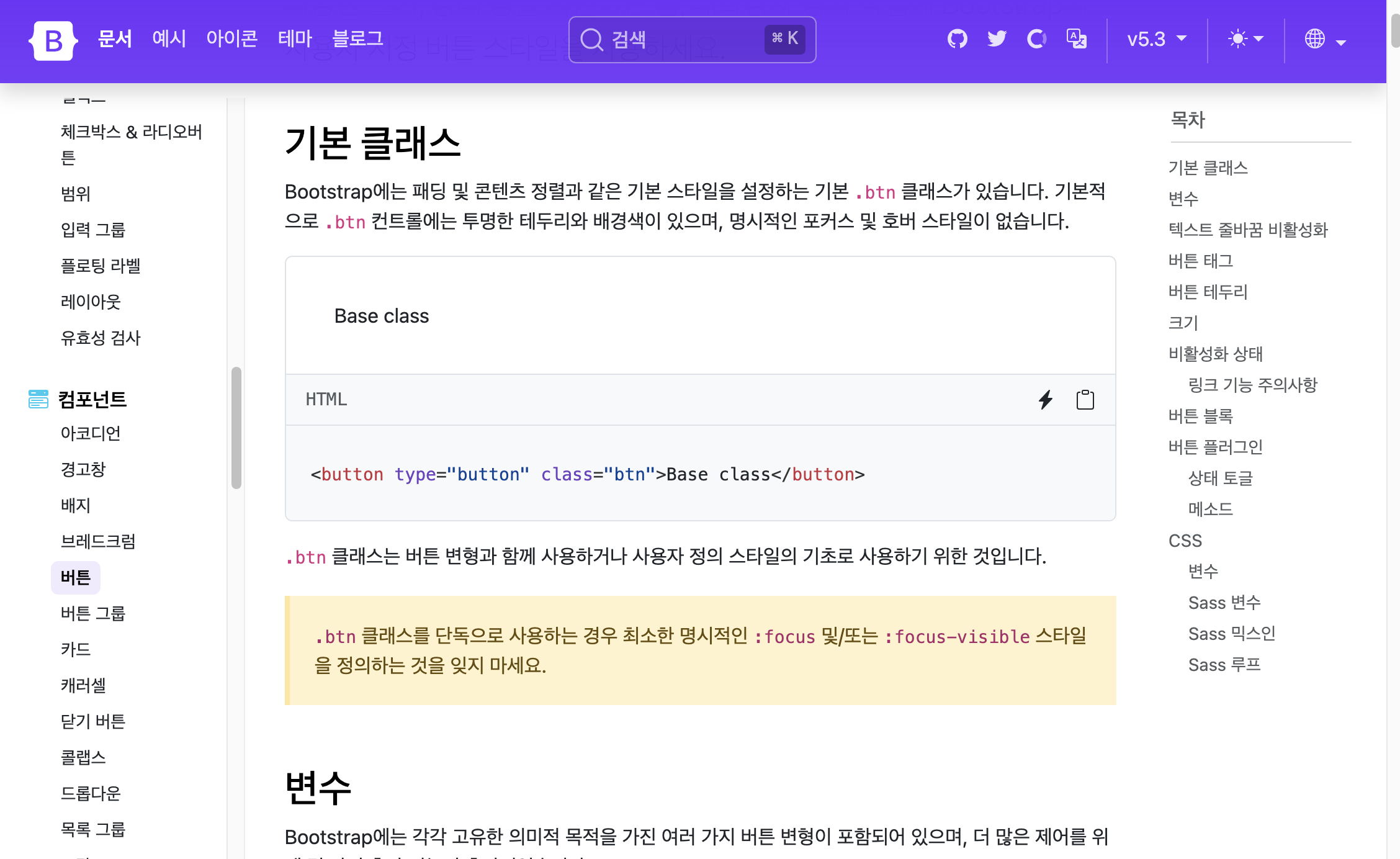Click the 컴포넌트 section icon
The width and height of the screenshot is (1400, 859).
[38, 399]
